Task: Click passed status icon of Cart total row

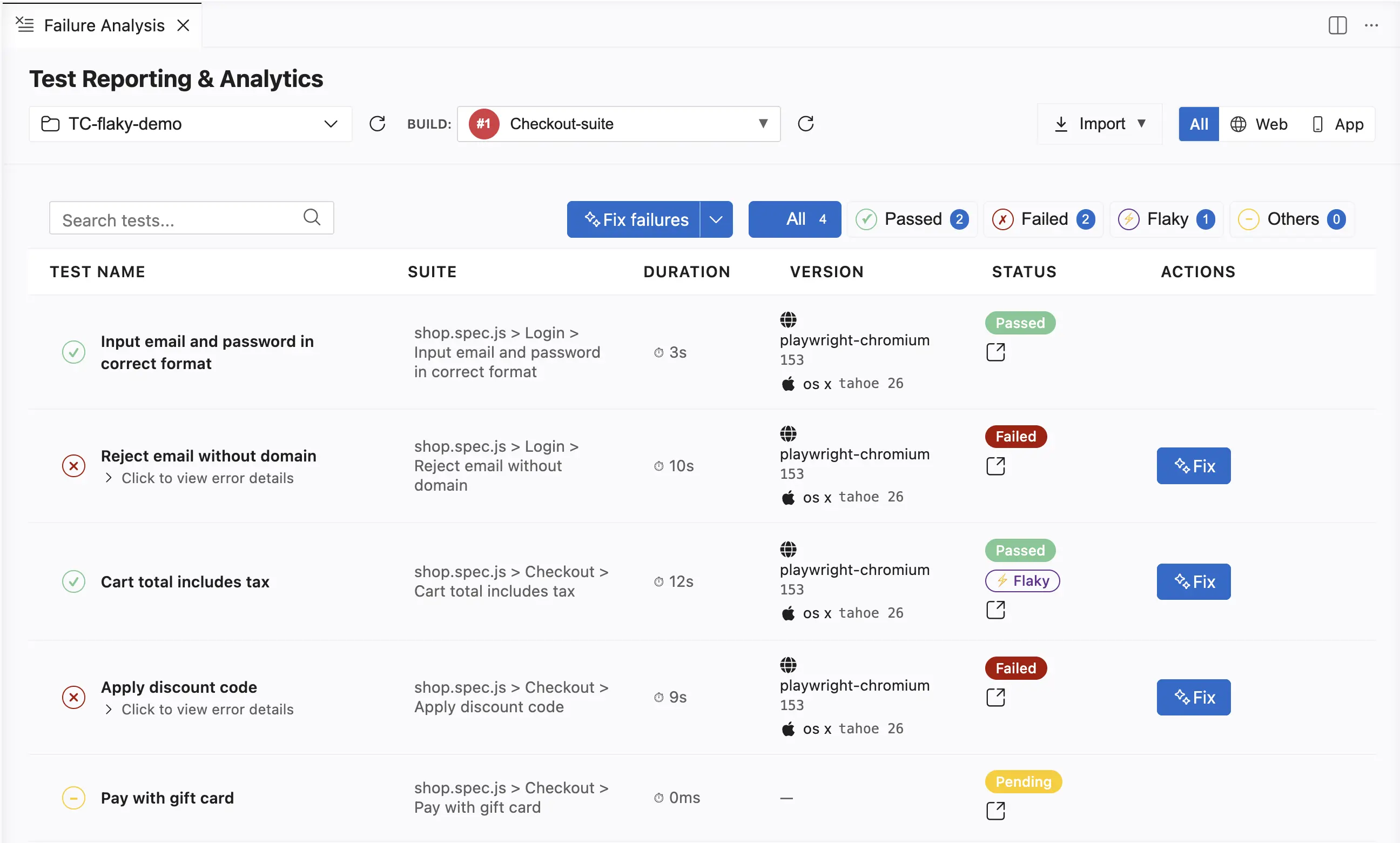Action: [74, 581]
